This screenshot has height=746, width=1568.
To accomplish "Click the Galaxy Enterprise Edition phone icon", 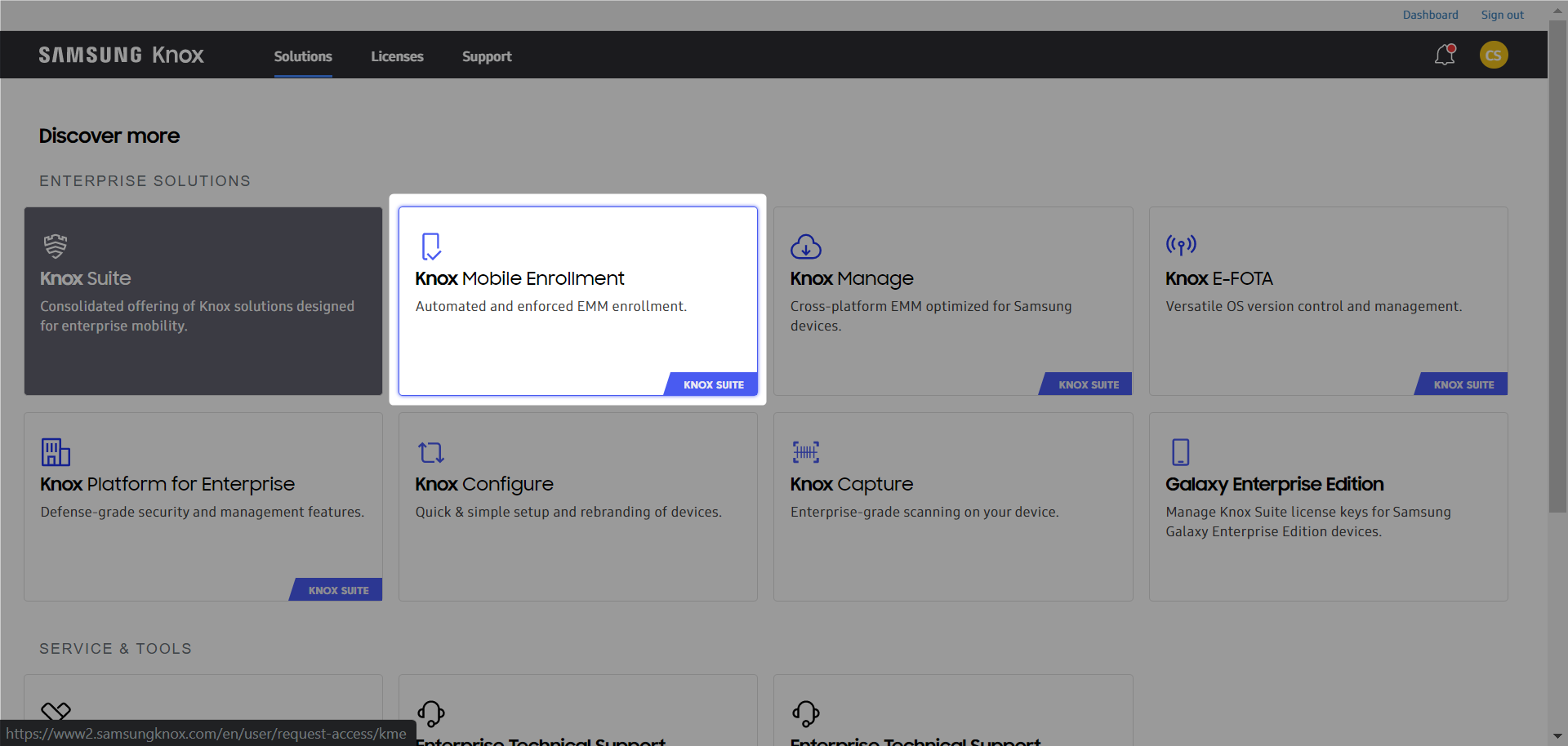I will [1181, 452].
